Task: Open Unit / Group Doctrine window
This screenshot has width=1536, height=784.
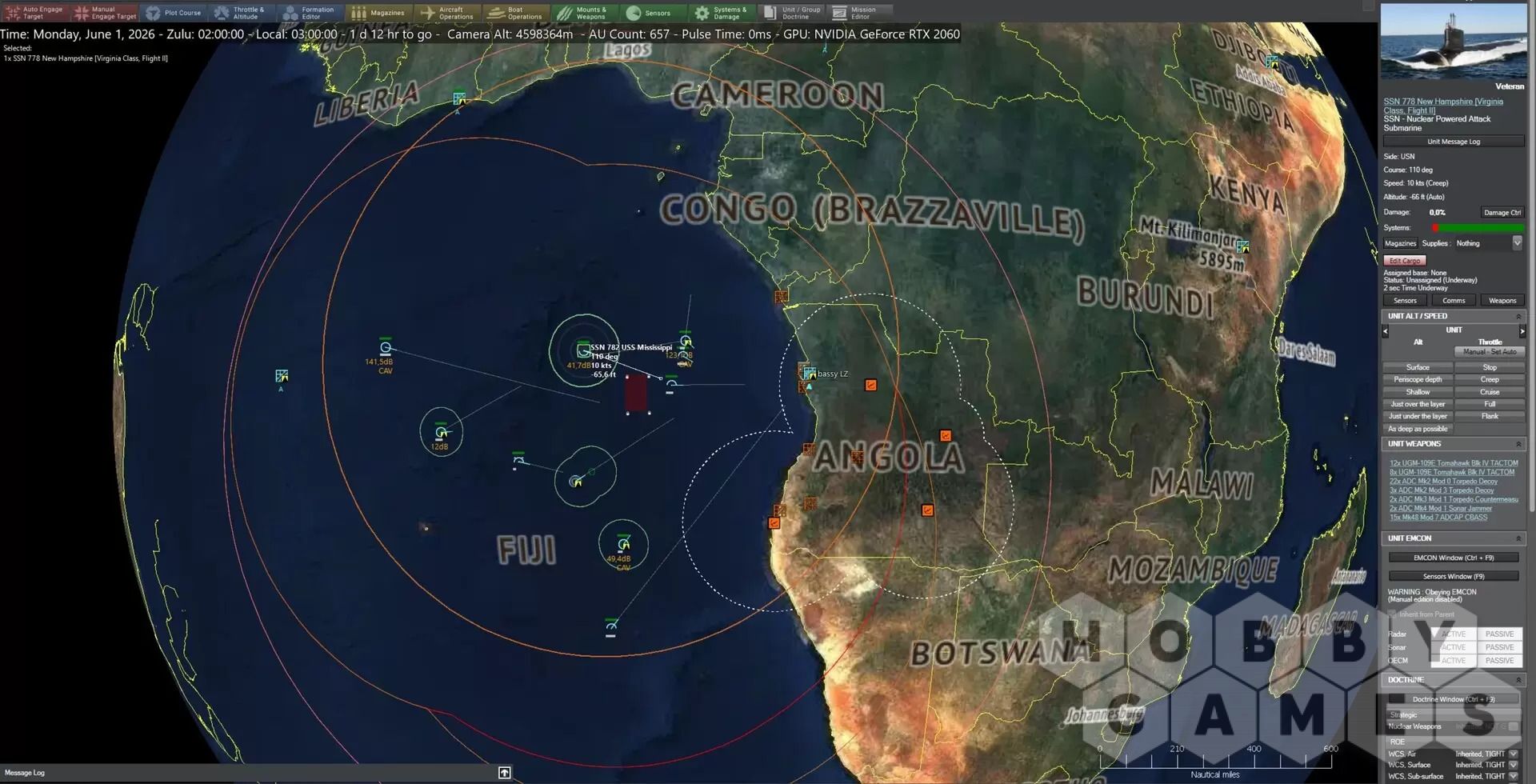Action: tap(791, 13)
